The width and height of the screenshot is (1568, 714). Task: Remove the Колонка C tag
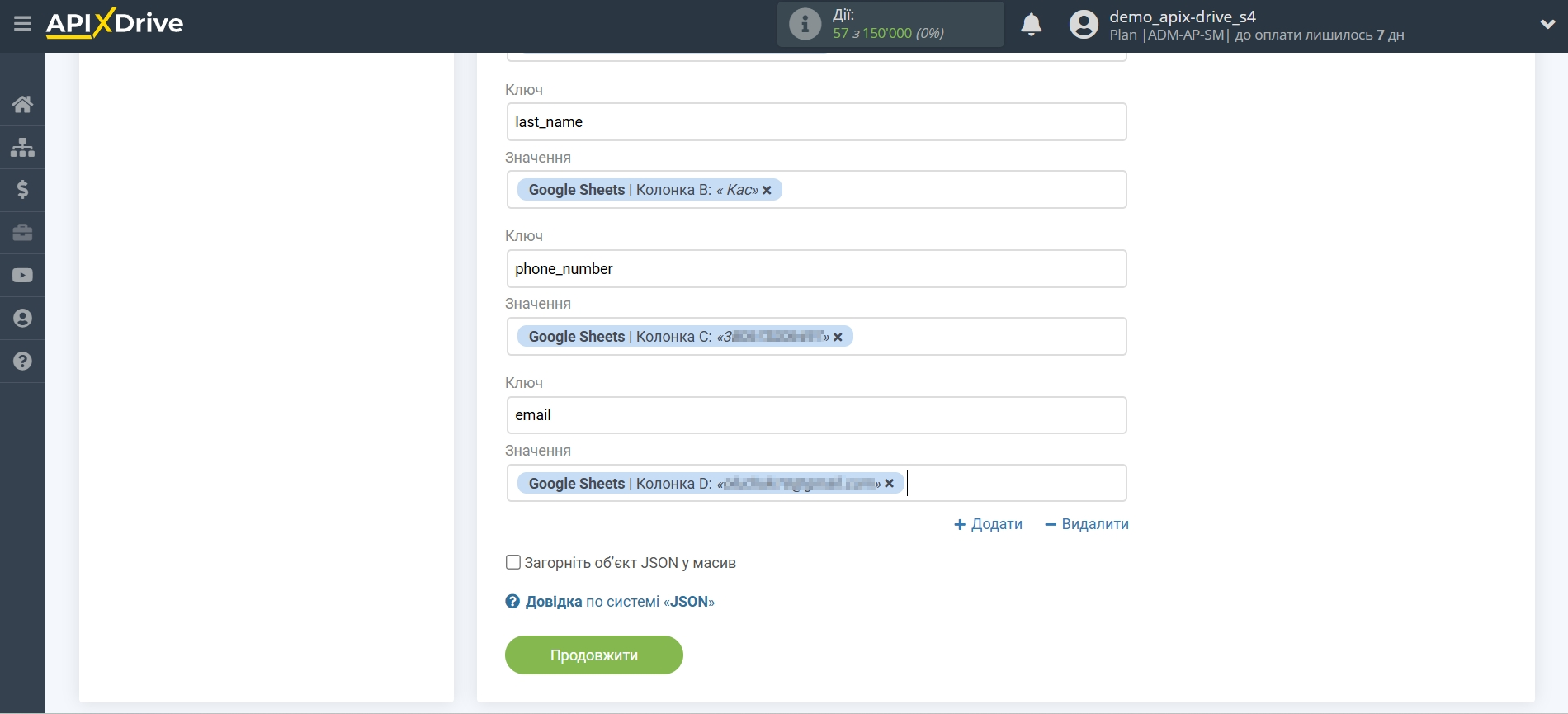coord(838,337)
